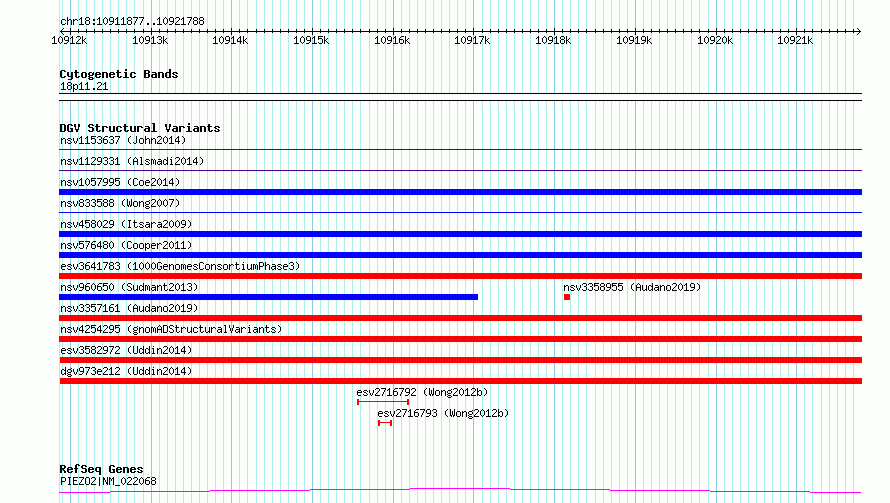
Task: Click the Cytogenetic Bands track heading
Action: click(x=119, y=74)
